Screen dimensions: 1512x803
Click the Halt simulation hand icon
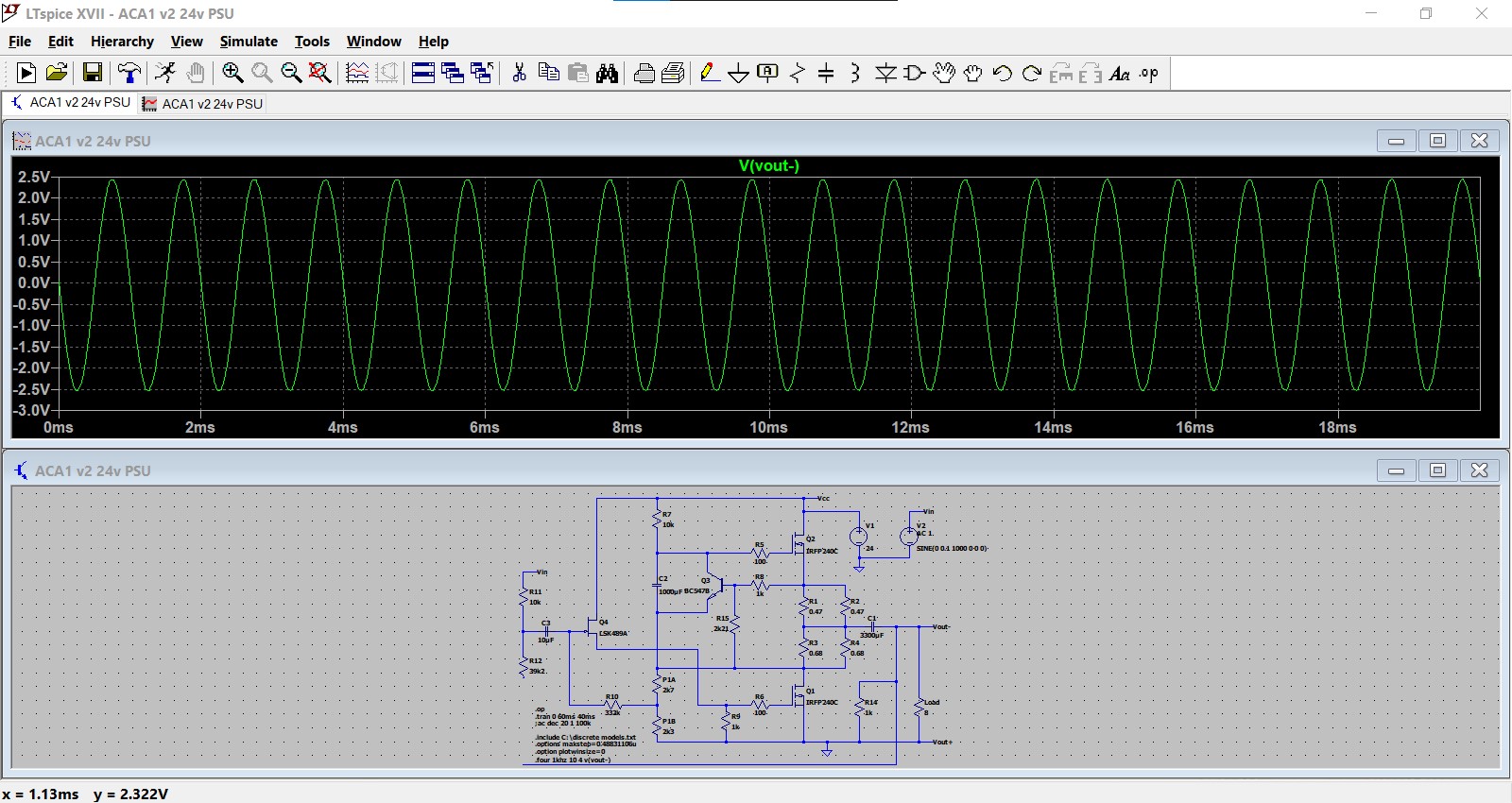pos(196,73)
